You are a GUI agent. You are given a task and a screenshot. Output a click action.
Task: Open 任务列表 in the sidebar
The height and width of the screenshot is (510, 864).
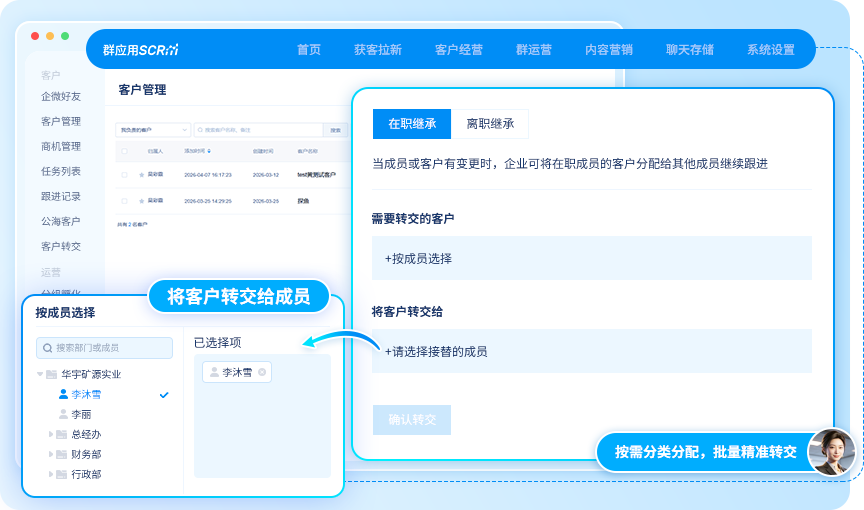coord(61,171)
